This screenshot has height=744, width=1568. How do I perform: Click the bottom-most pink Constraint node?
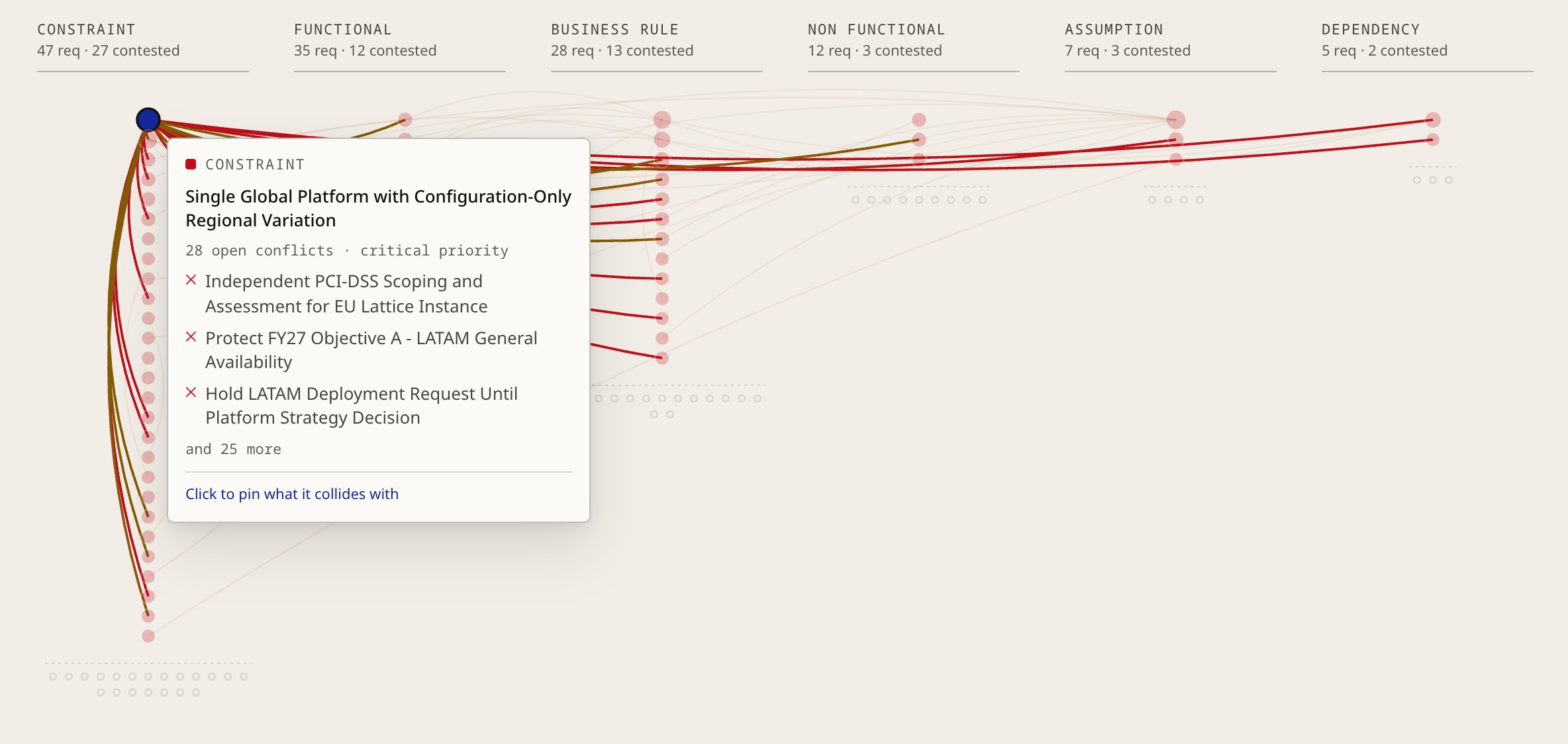[x=148, y=636]
